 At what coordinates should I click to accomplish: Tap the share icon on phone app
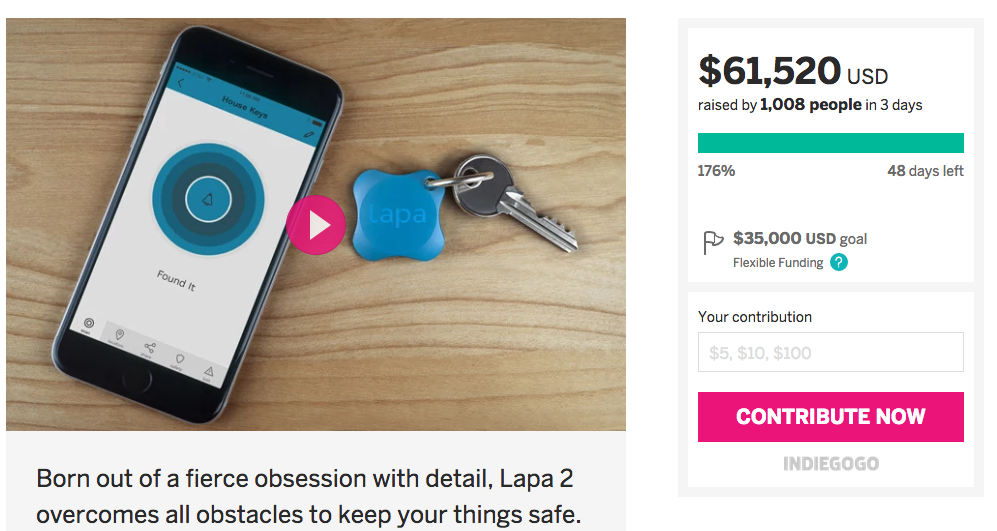149,347
